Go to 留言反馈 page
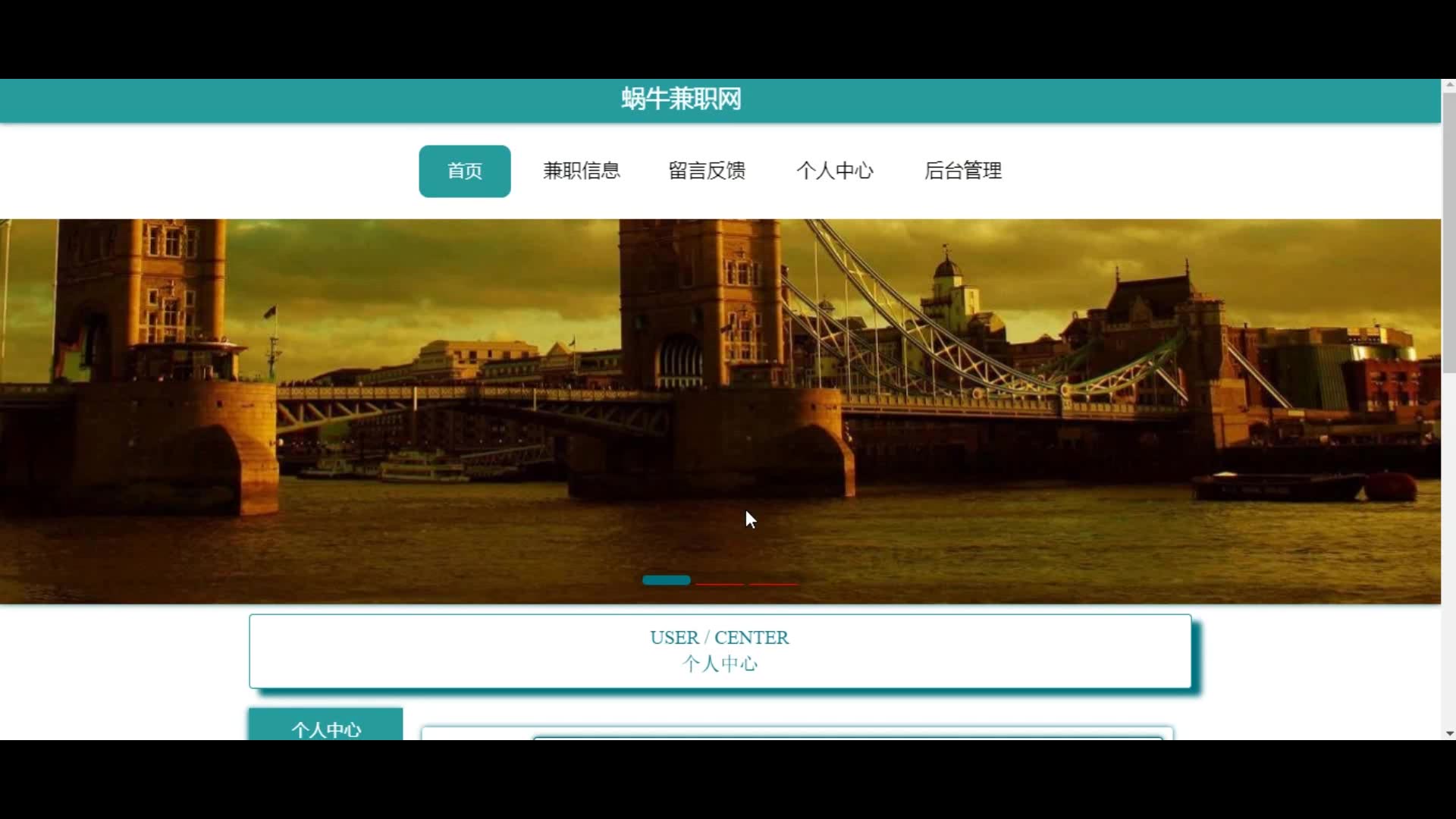Image resolution: width=1456 pixels, height=819 pixels. 707,171
